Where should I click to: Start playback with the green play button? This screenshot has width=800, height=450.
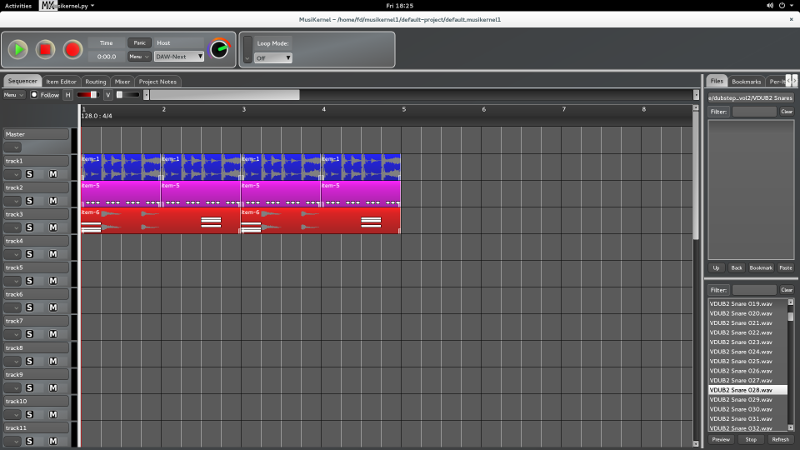[x=18, y=49]
